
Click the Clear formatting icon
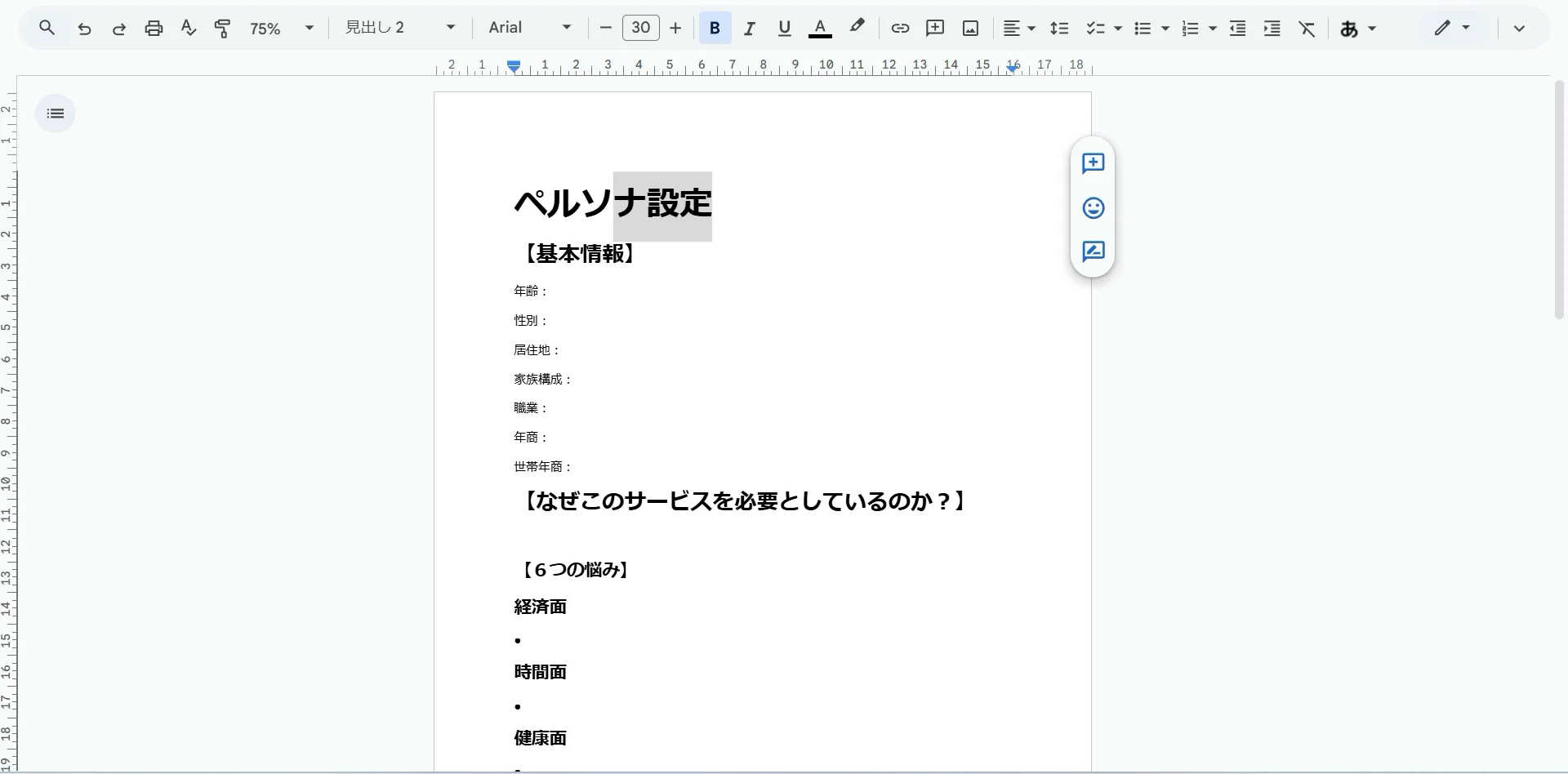click(1307, 29)
